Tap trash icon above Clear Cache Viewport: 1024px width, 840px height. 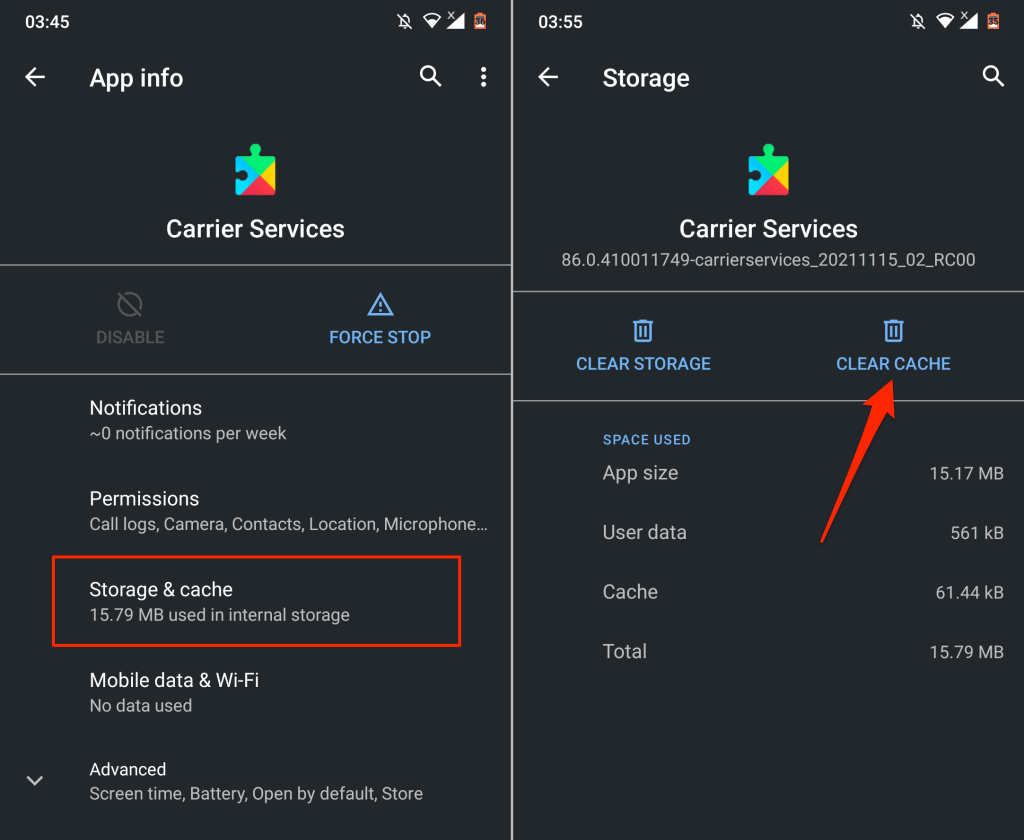coord(893,330)
